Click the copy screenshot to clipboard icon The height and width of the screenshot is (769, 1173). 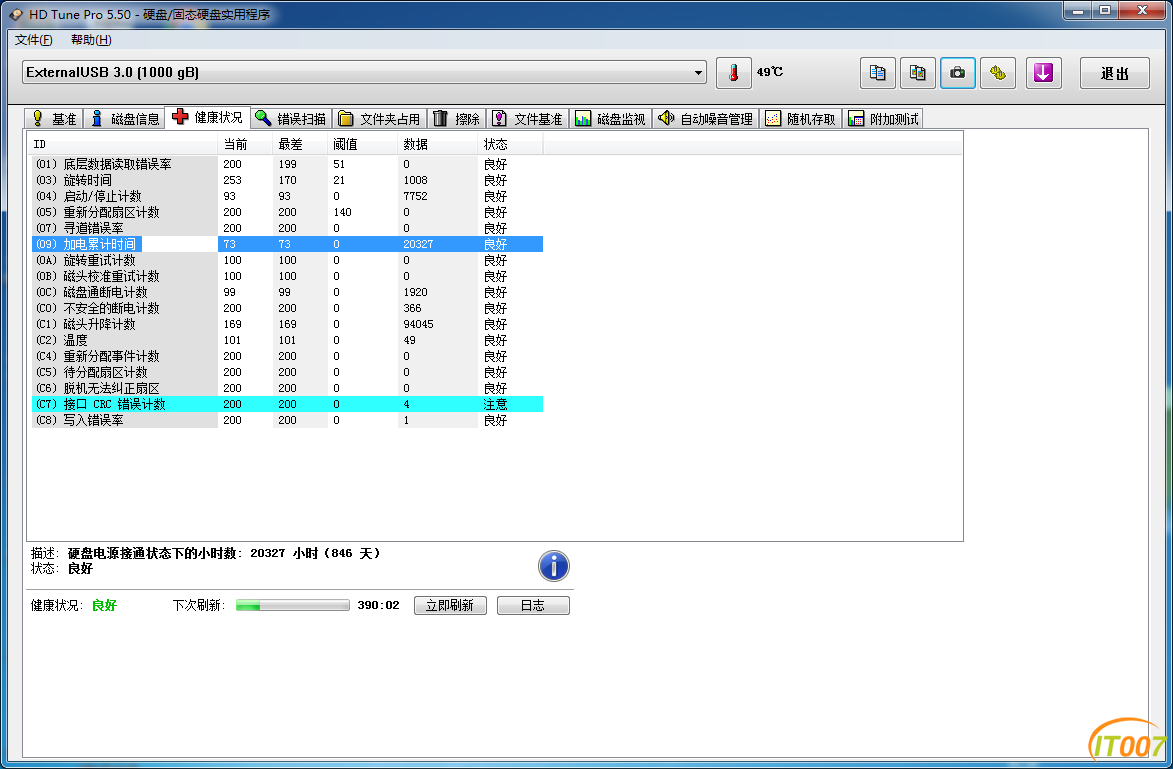tap(917, 73)
